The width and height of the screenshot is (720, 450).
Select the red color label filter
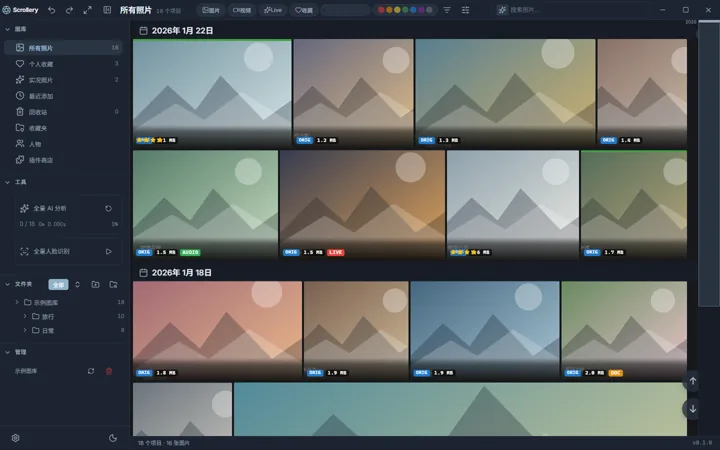click(x=381, y=10)
